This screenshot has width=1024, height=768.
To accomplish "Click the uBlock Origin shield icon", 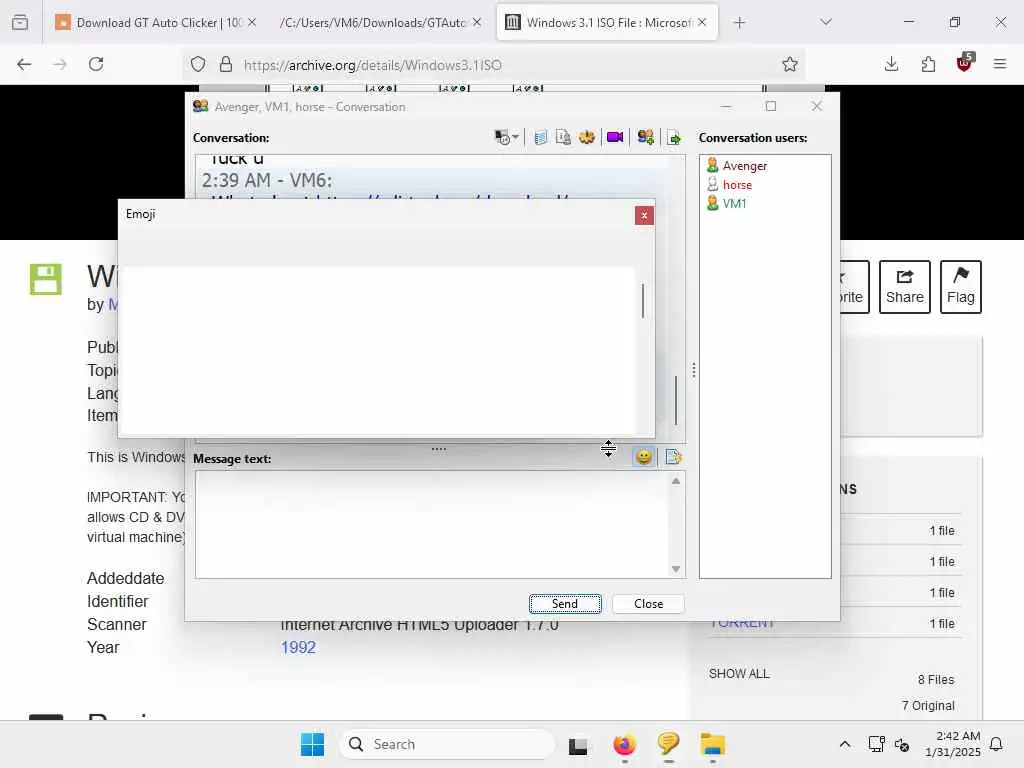I will pos(965,63).
